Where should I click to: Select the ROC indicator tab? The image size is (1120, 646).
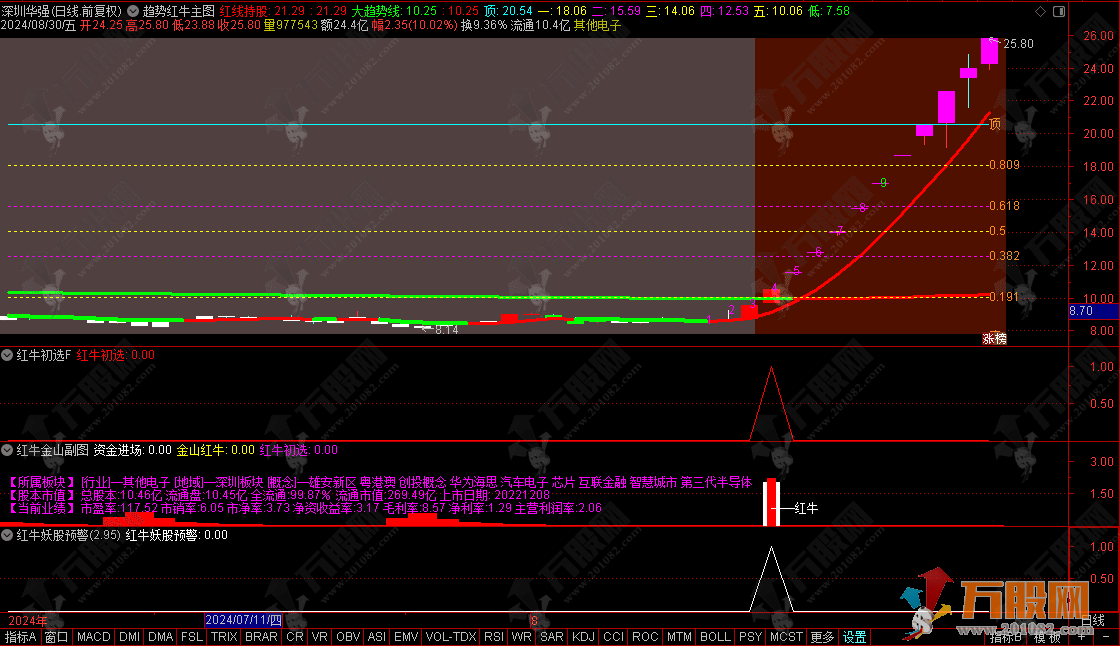coord(645,637)
